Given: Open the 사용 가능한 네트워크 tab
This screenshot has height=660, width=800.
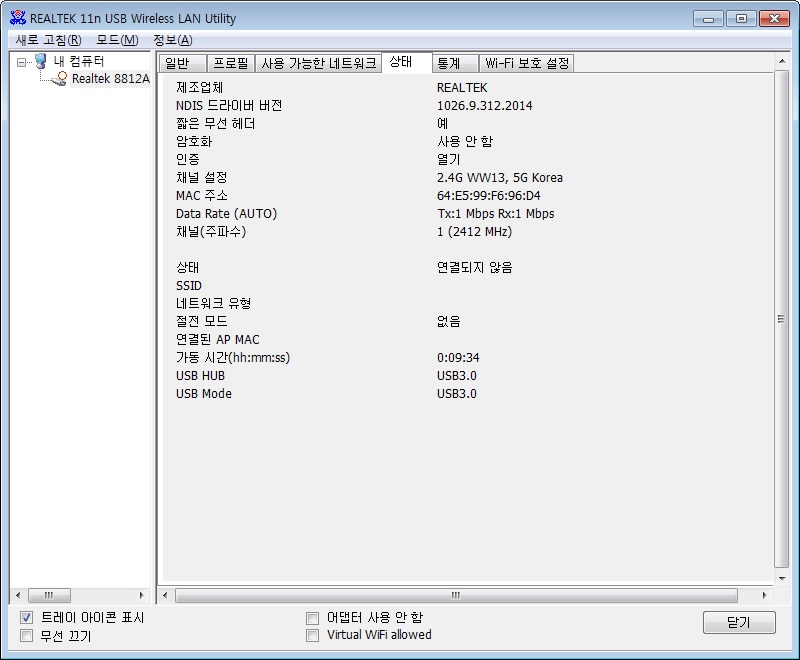Looking at the screenshot, I should point(318,63).
